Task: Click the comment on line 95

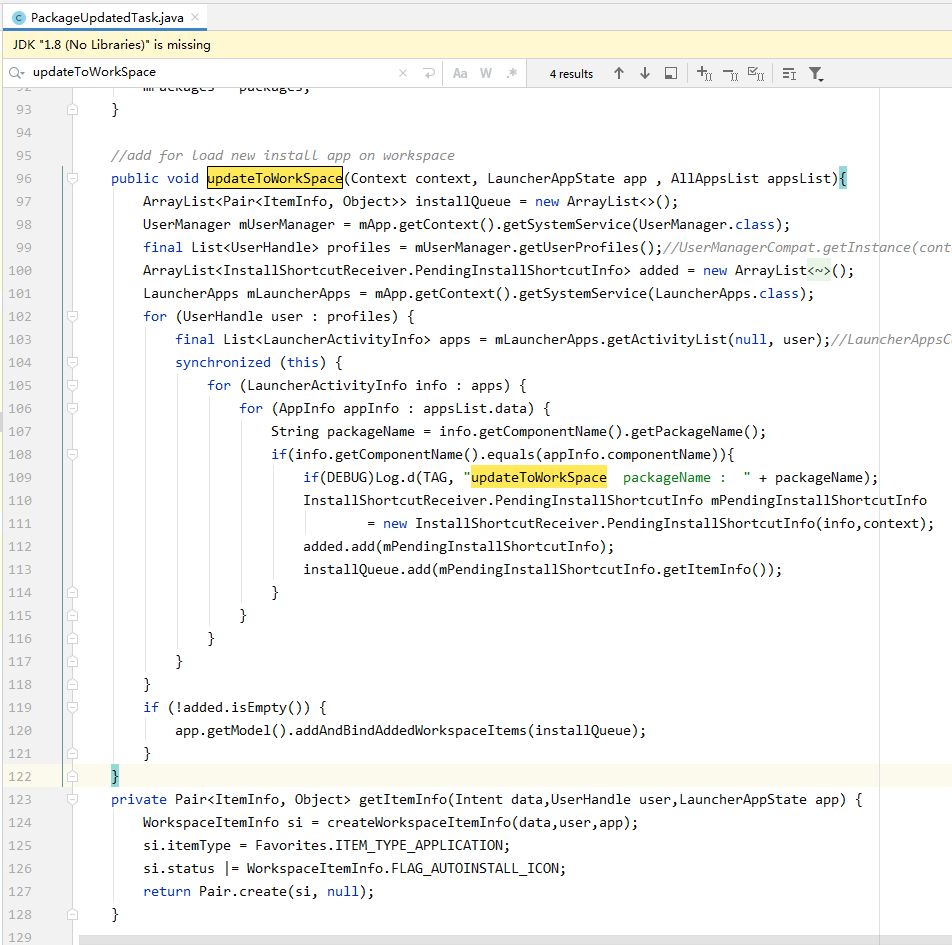Action: tap(282, 155)
